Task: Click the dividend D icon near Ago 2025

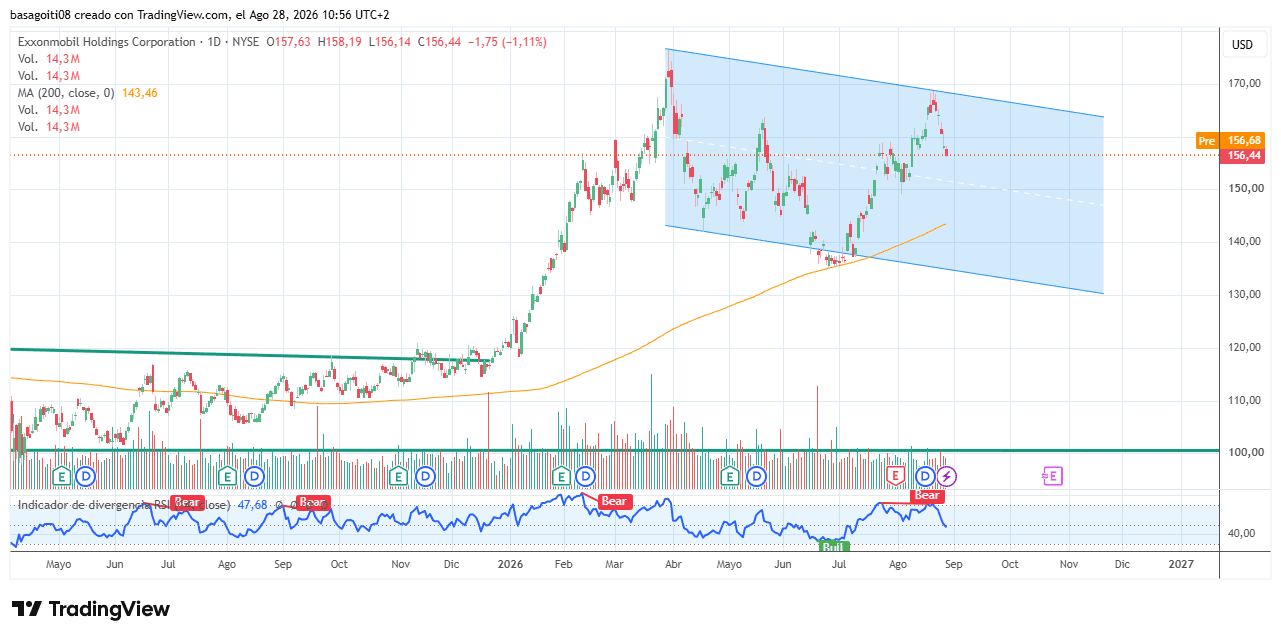Action: tap(254, 476)
